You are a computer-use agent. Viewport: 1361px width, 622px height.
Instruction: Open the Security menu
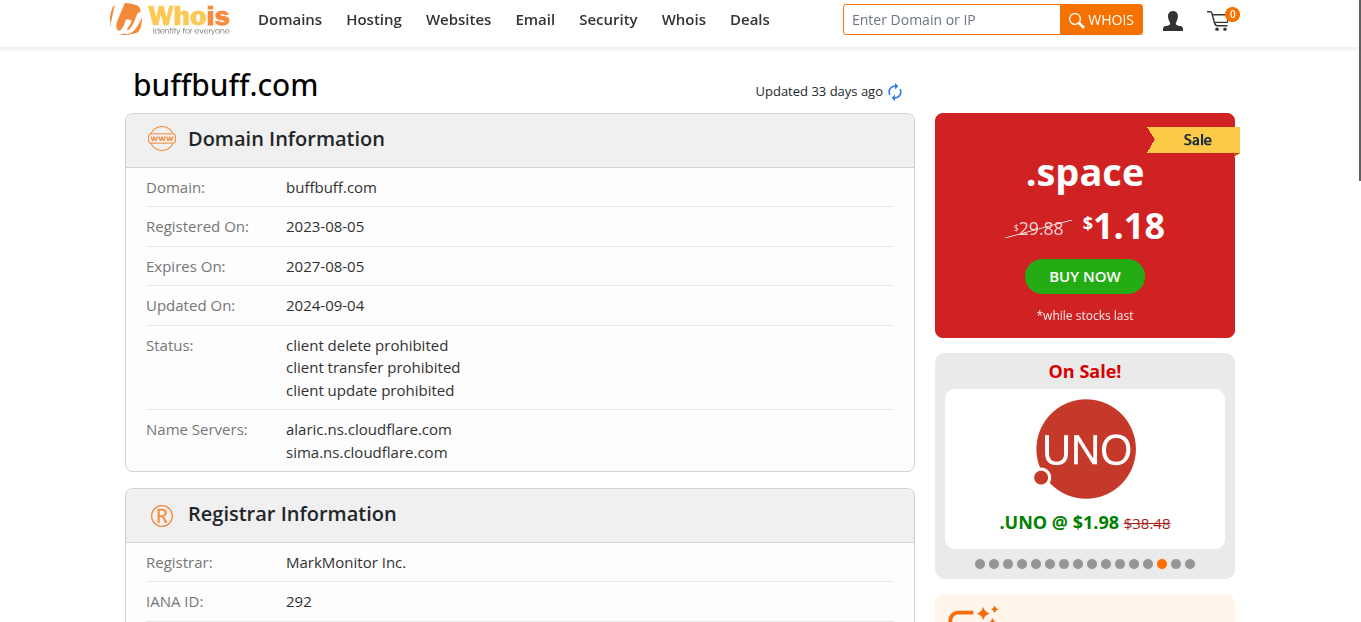(608, 20)
